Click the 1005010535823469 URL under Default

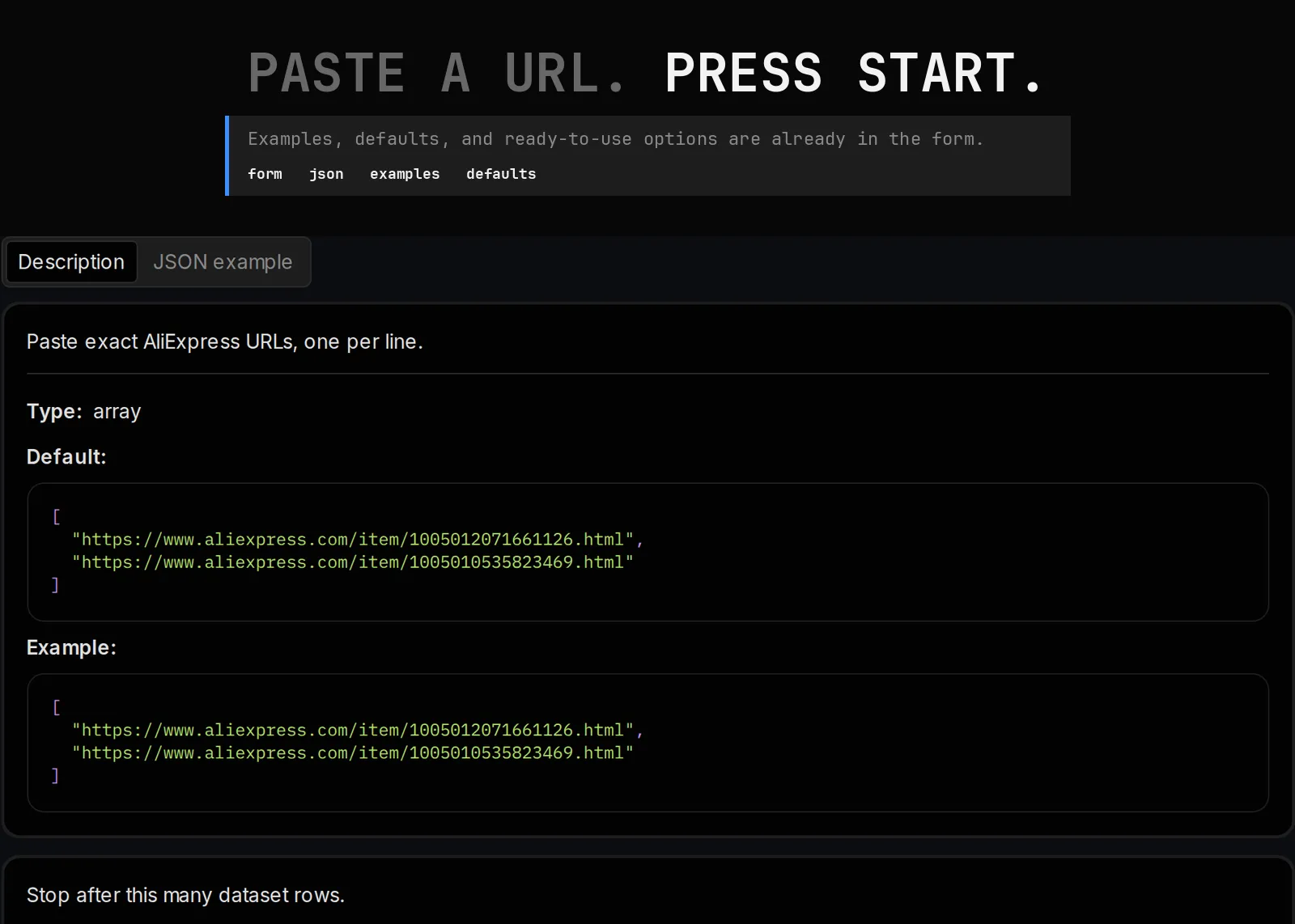point(353,562)
